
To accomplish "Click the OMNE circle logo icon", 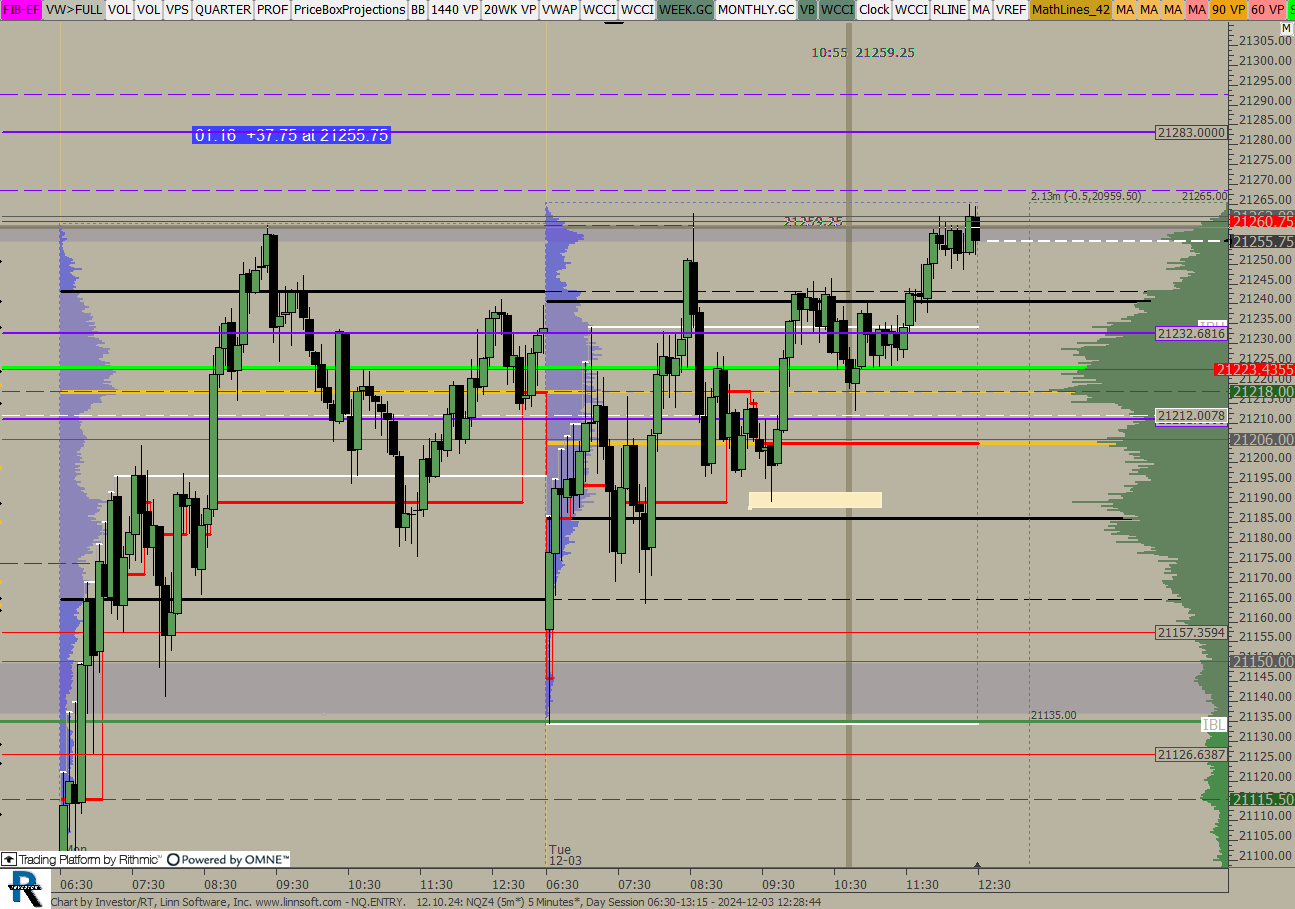I will 173,859.
